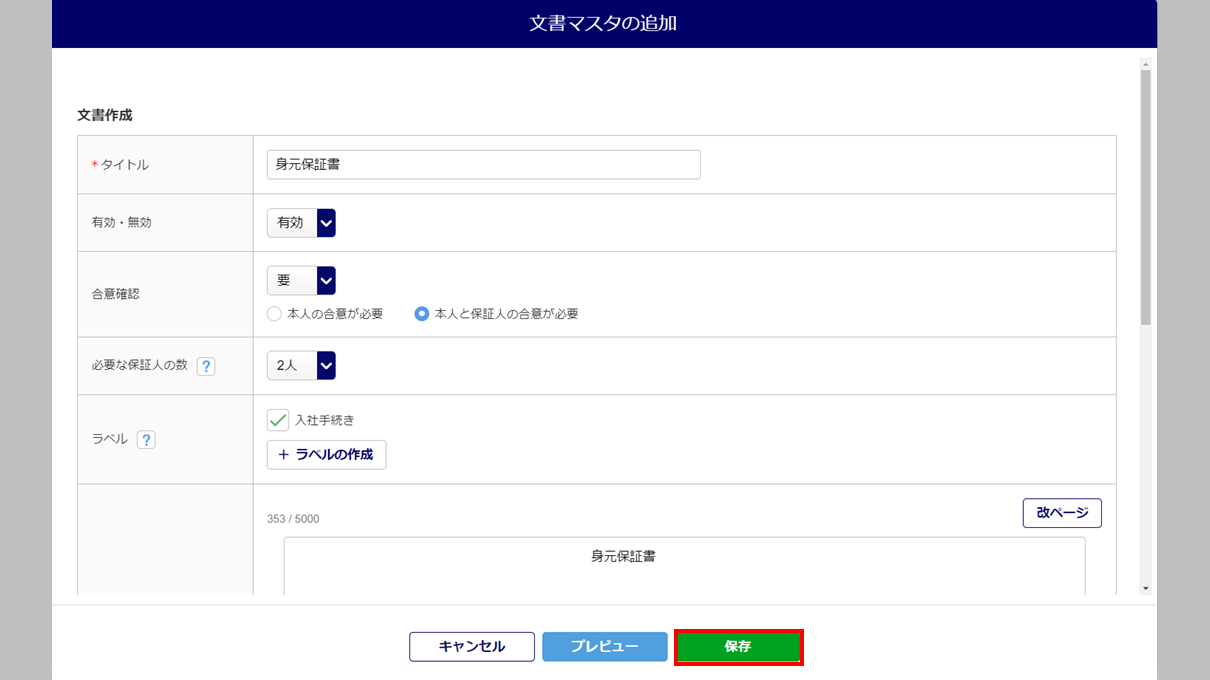Image resolution: width=1210 pixels, height=680 pixels.
Task: Click inside the document body text area
Action: click(x=684, y=566)
